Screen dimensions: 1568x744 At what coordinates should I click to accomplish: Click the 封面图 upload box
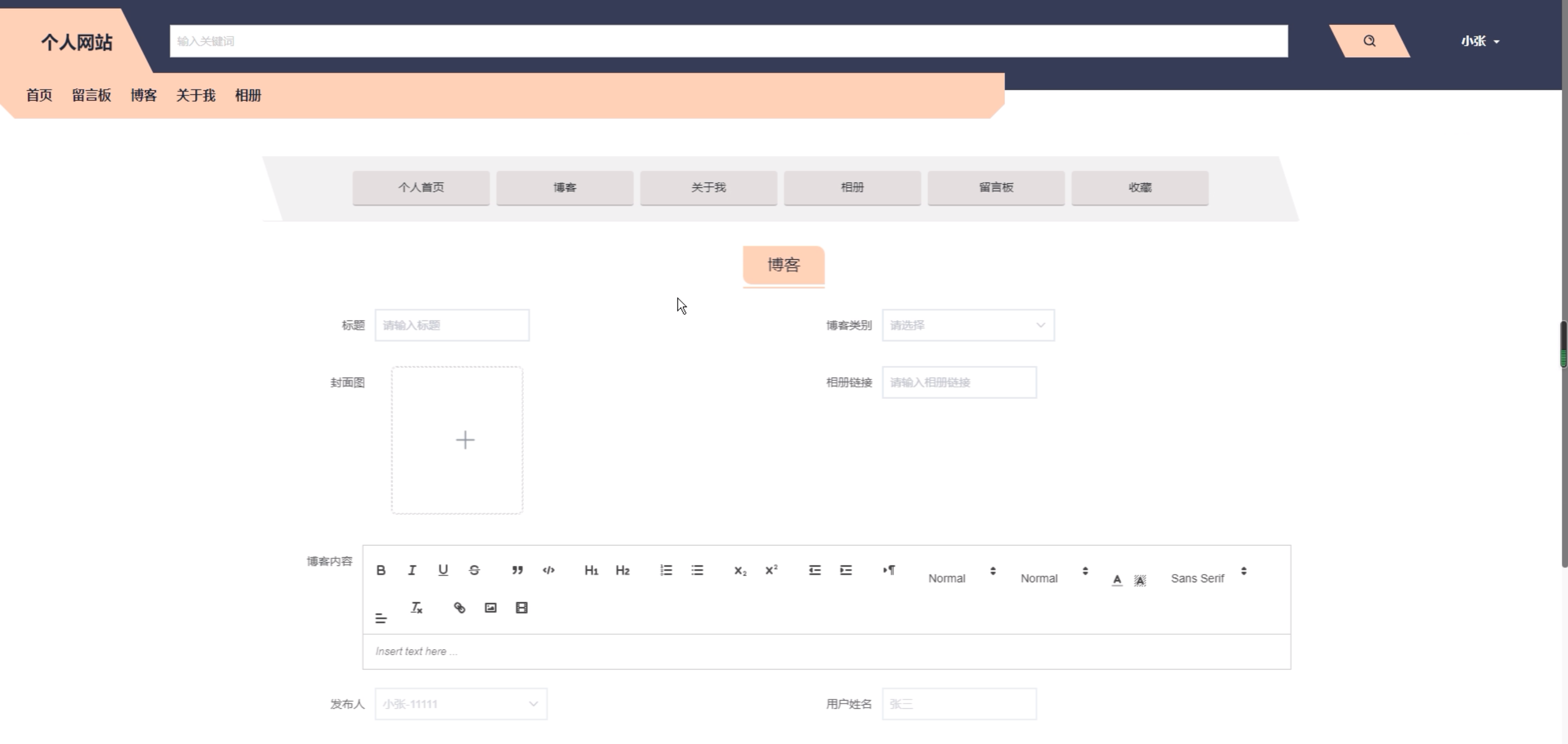pos(457,440)
